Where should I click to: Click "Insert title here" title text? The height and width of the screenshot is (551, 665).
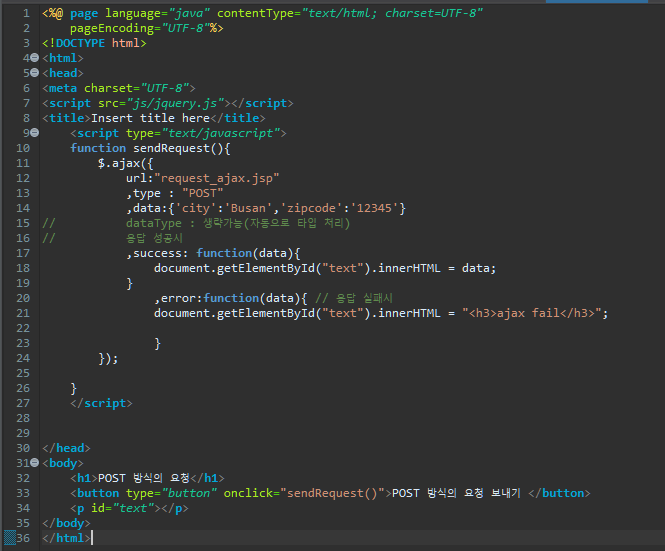pos(150,118)
